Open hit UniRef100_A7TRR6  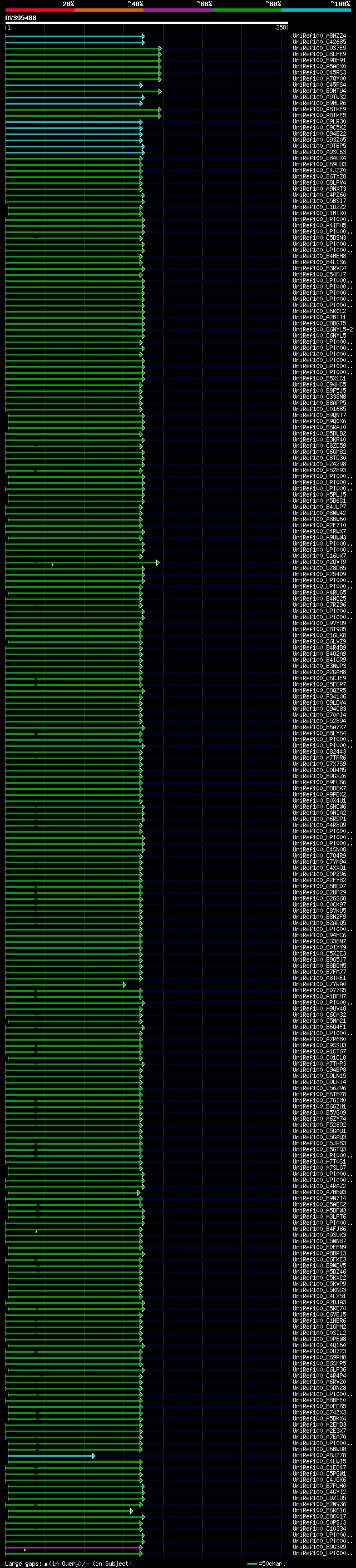319,758
